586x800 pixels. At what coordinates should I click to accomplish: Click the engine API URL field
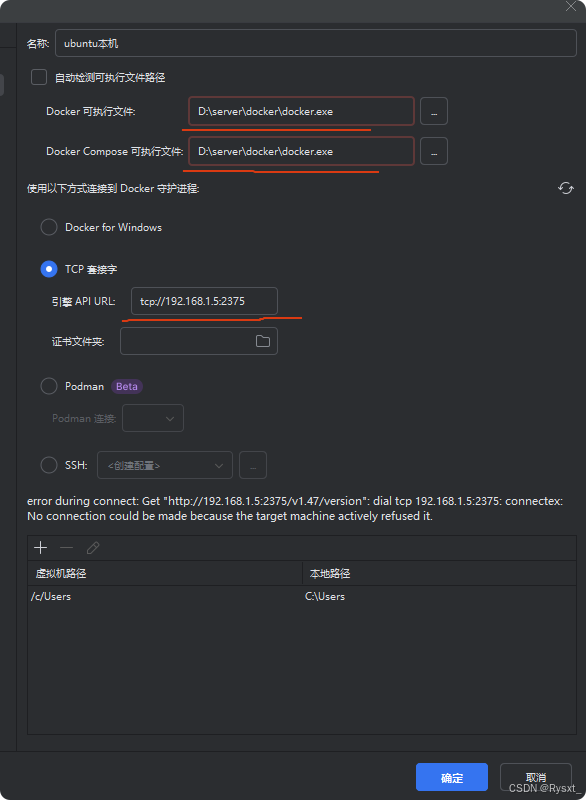click(x=205, y=301)
